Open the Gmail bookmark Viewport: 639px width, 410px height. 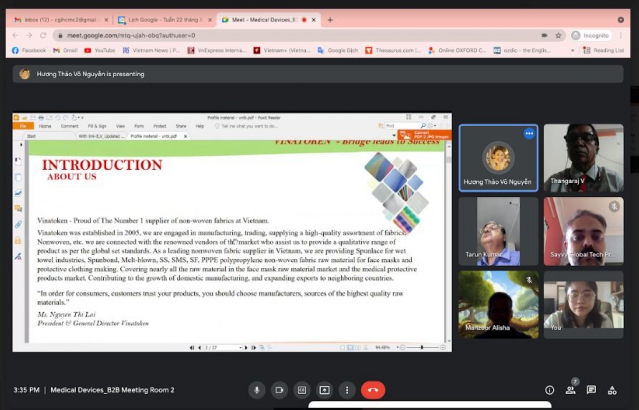[x=65, y=50]
